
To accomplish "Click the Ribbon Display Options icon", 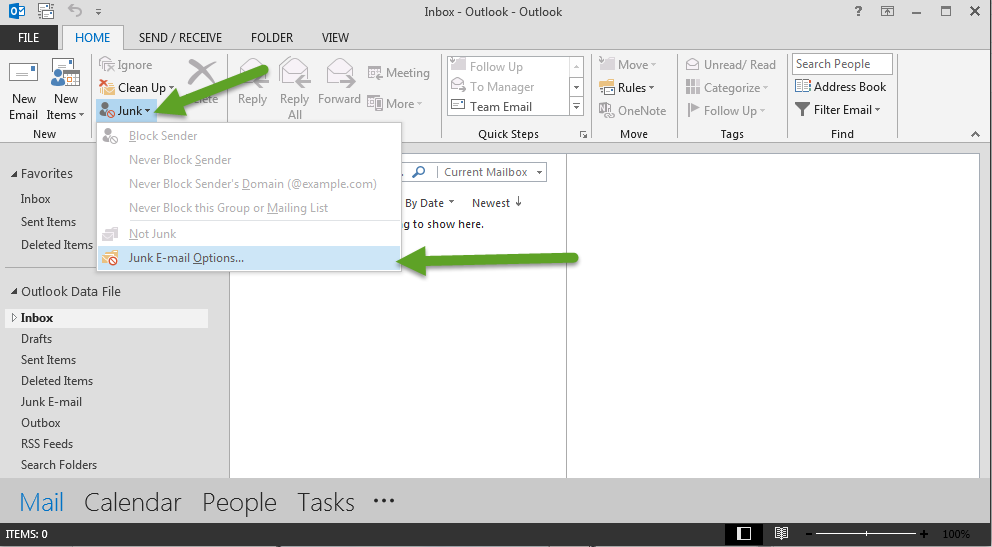I will click(888, 11).
